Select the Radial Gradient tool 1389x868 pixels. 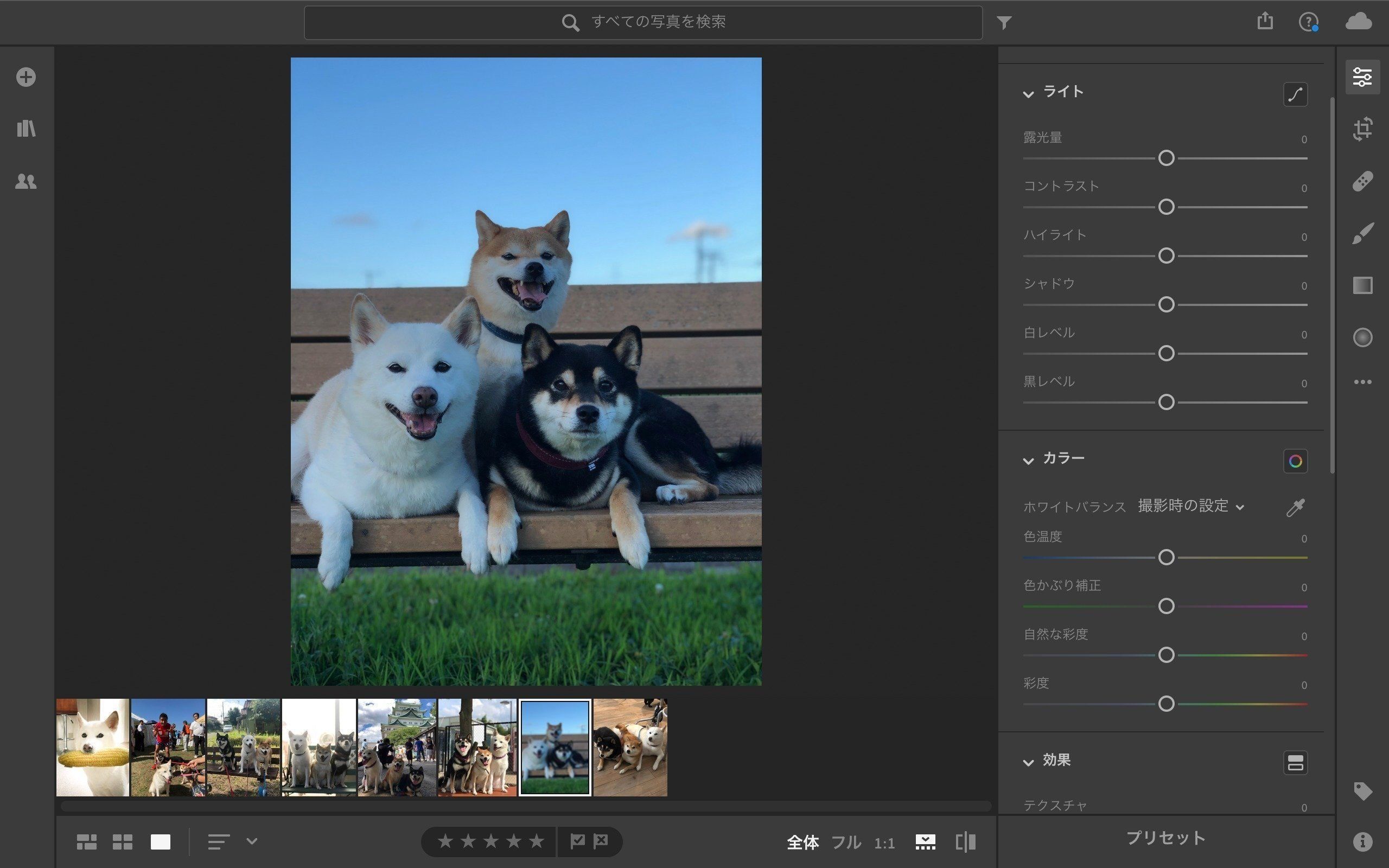click(1362, 337)
